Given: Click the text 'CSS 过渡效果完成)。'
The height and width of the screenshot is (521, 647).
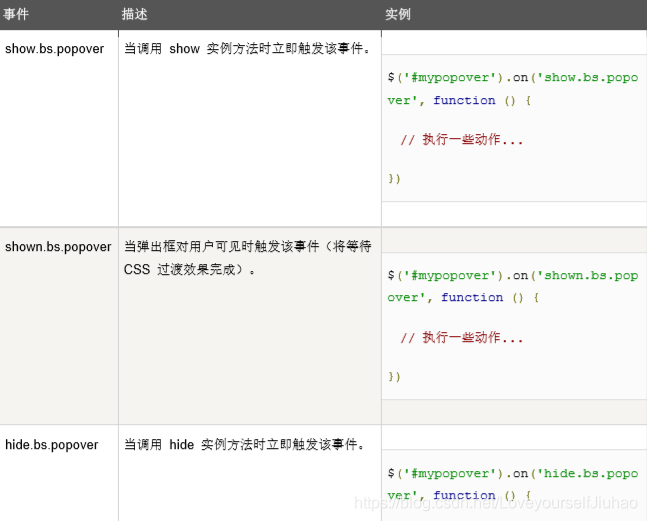Looking at the screenshot, I should pyautogui.click(x=190, y=269).
